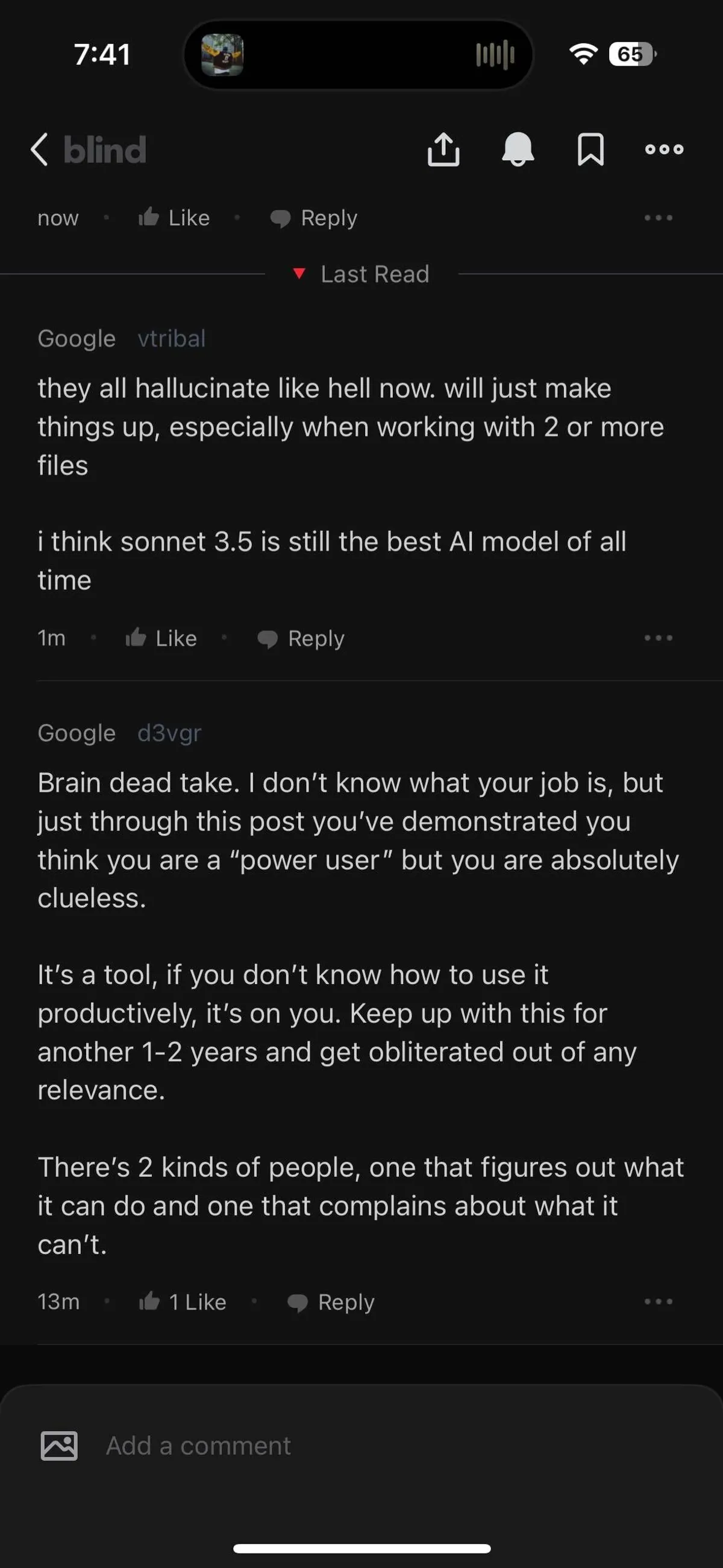Tap the attach image icon
The image size is (723, 1568).
click(59, 1446)
